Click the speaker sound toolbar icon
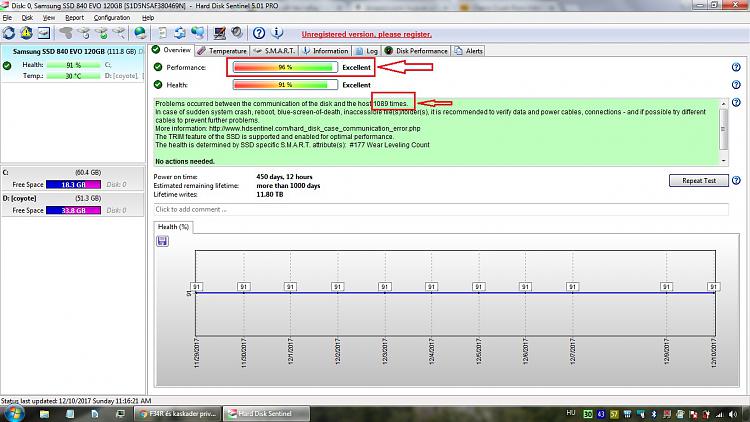This screenshot has width=750, height=422. [x=237, y=33]
